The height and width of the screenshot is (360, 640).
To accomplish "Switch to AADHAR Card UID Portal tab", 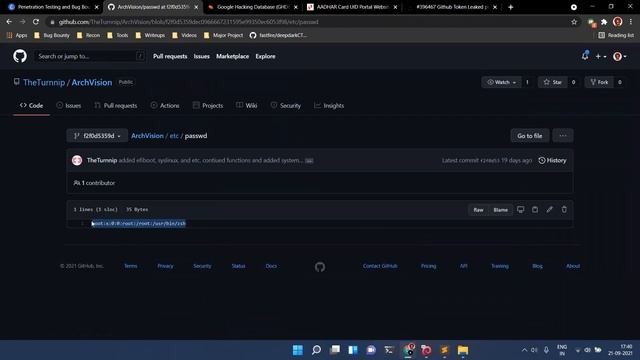I will click(x=353, y=7).
